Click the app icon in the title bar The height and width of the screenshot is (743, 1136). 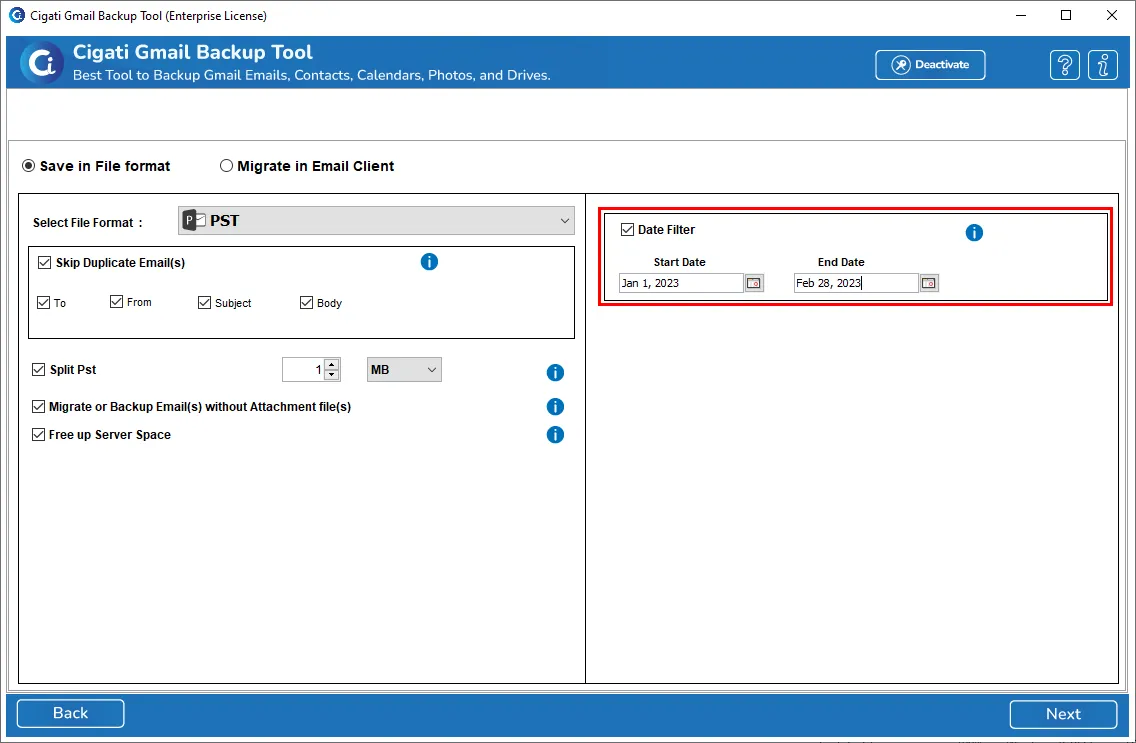point(16,15)
